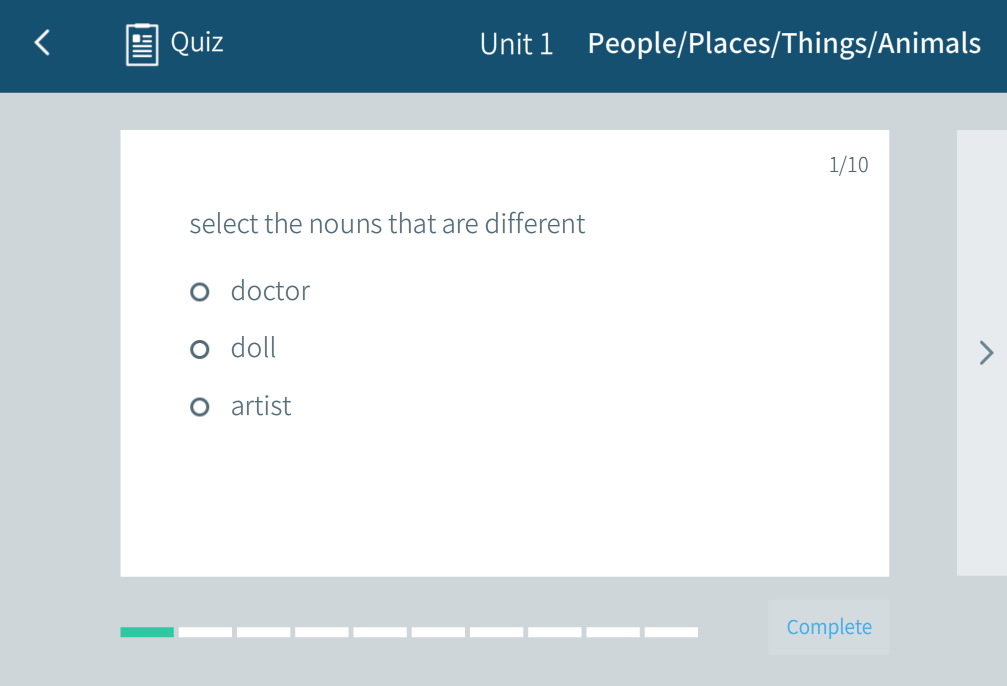Screen dimensions: 1007x686
Task: Select the doctor radio option
Action: click(x=200, y=292)
